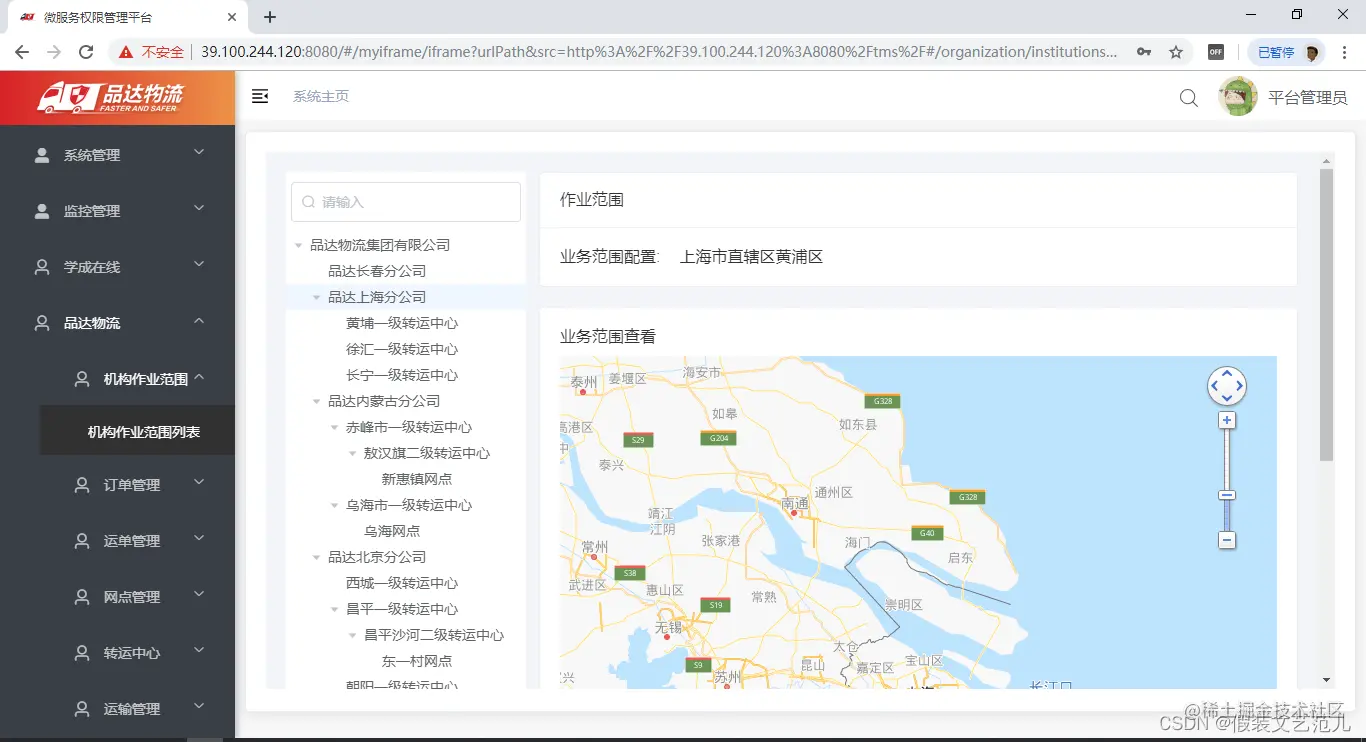Click the search magnifier icon in top bar

point(1188,97)
